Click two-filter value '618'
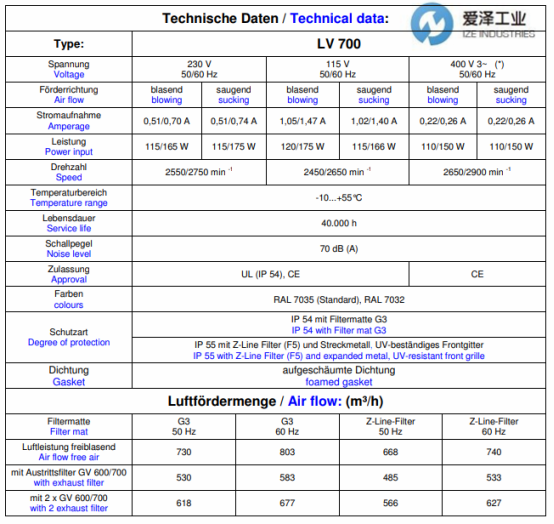Image resolution: width=554 pixels, height=524 pixels. tap(184, 503)
